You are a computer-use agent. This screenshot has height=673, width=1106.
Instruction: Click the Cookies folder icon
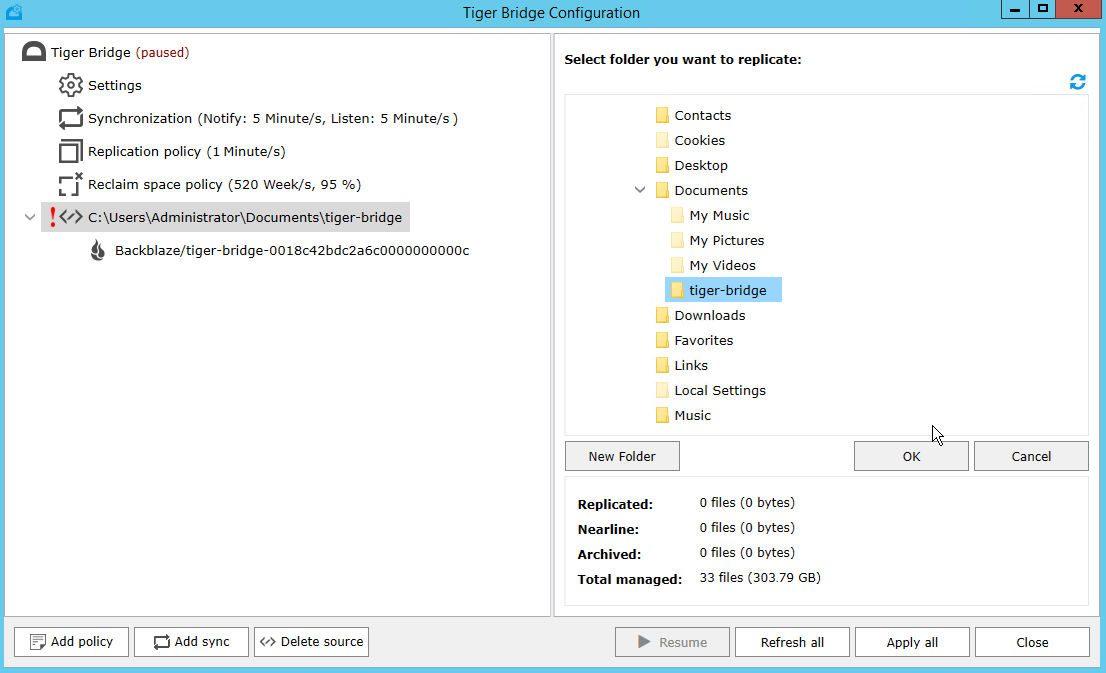click(662, 140)
